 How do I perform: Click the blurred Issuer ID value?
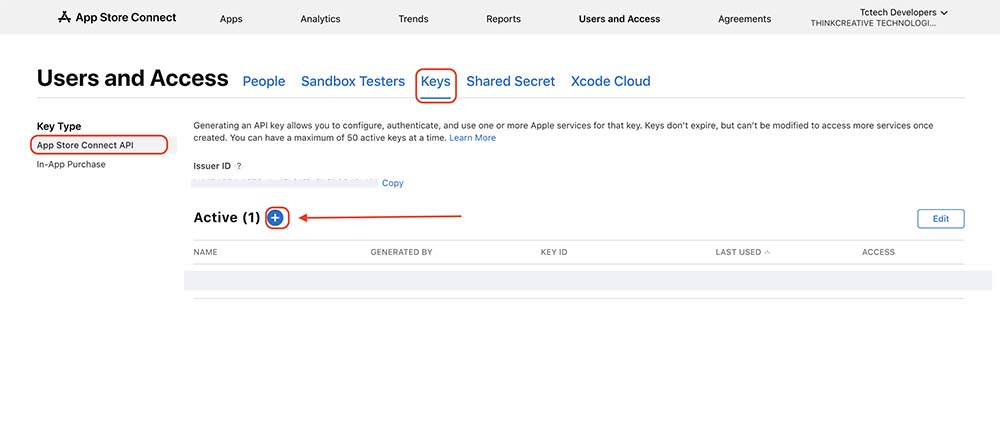[x=285, y=183]
